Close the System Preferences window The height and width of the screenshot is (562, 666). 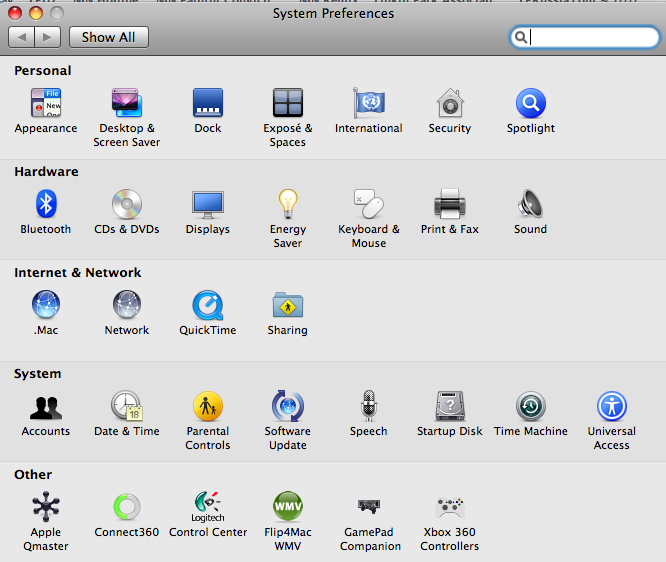pos(15,13)
